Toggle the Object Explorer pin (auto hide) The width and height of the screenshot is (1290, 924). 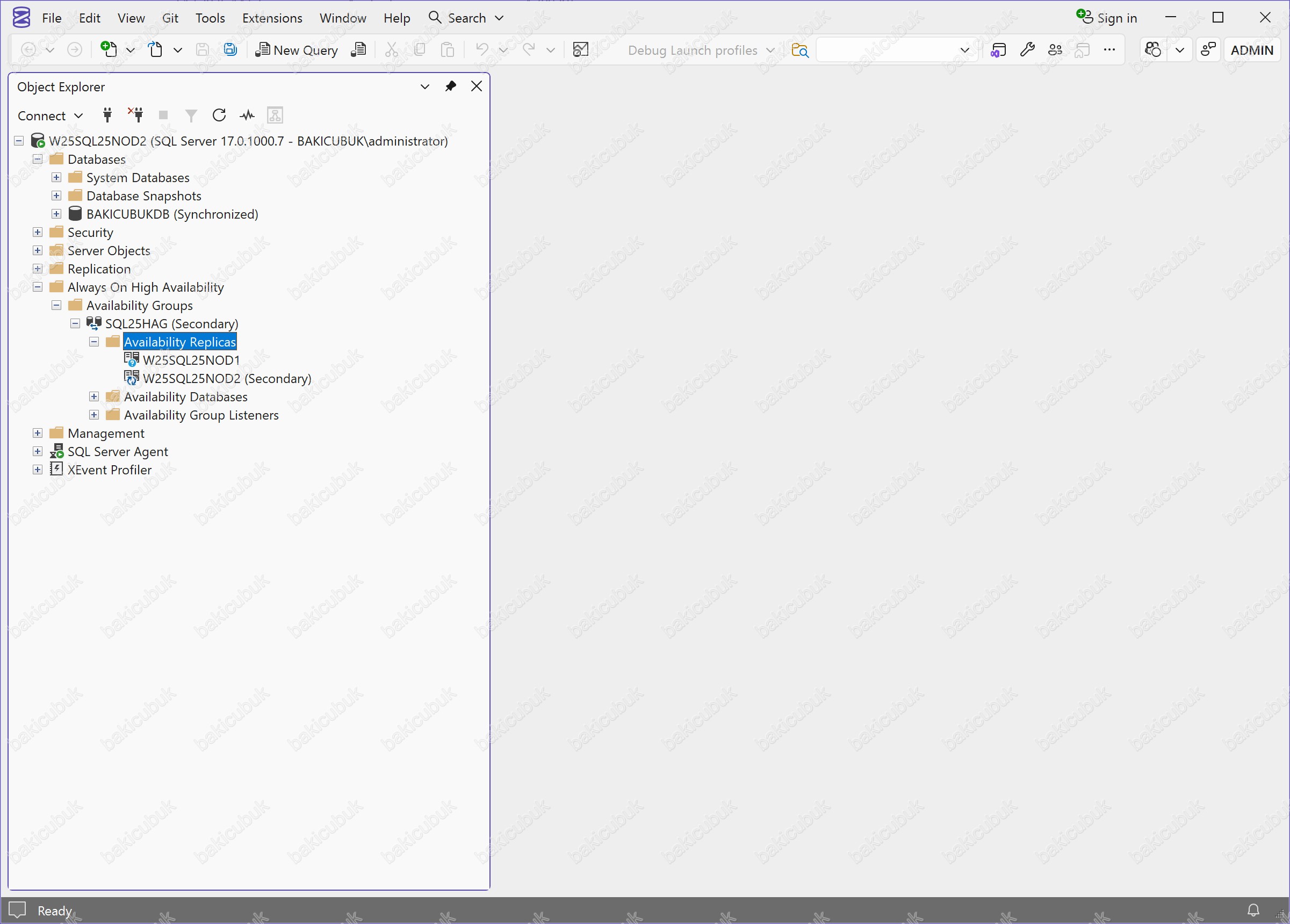click(450, 86)
